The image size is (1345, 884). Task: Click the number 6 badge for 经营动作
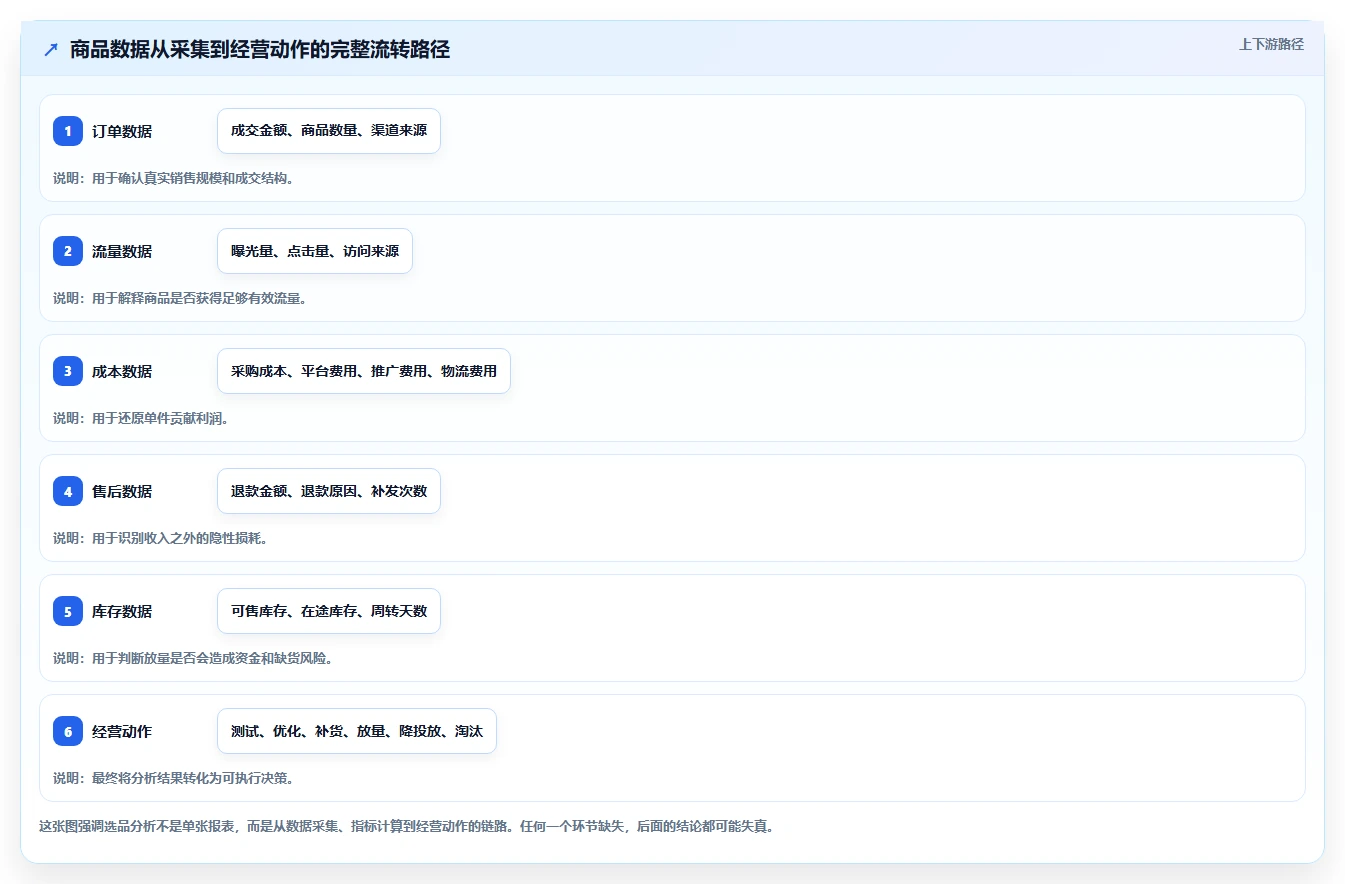pyautogui.click(x=68, y=731)
